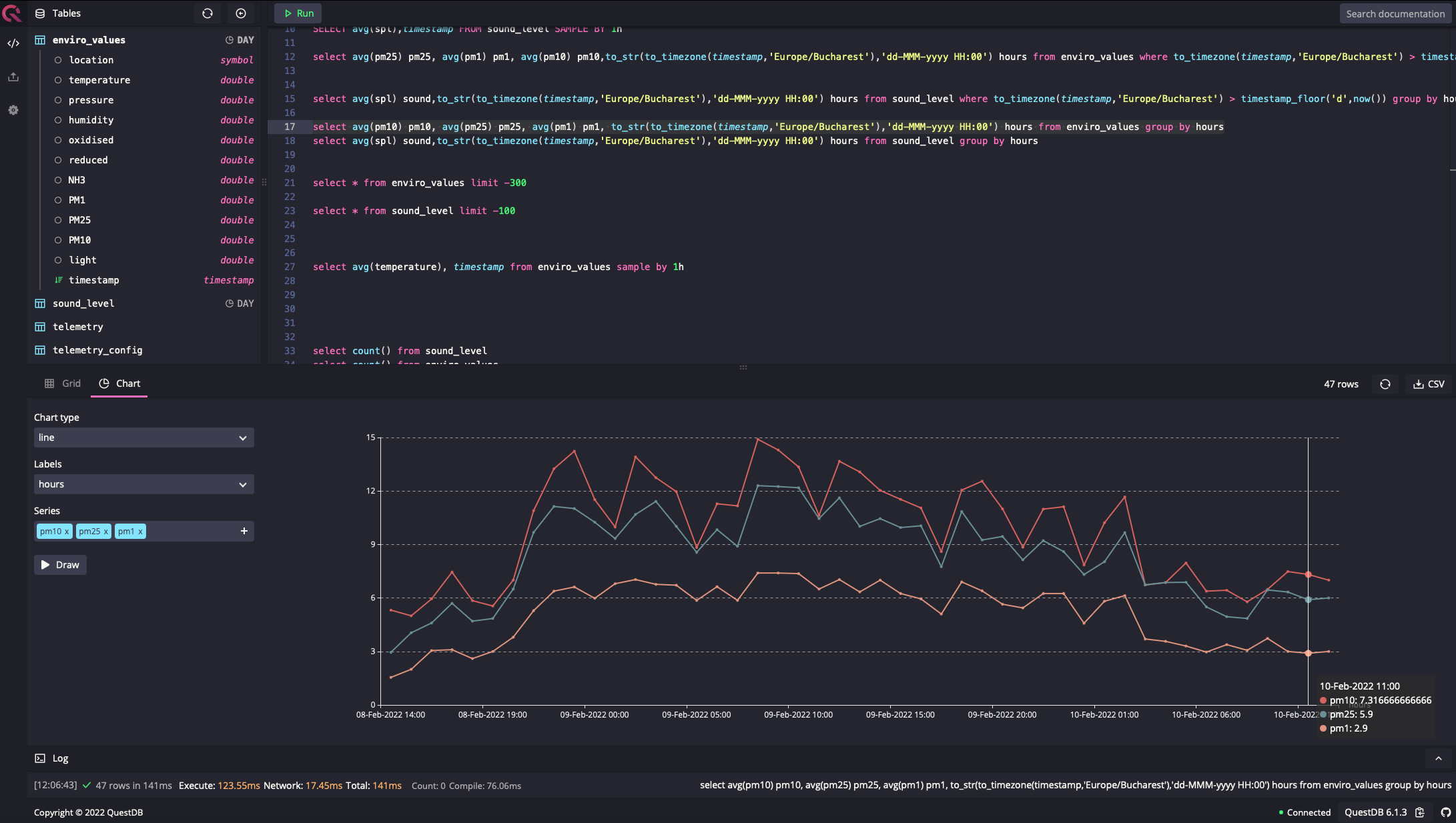Switch to the Grid tab

pos(63,383)
